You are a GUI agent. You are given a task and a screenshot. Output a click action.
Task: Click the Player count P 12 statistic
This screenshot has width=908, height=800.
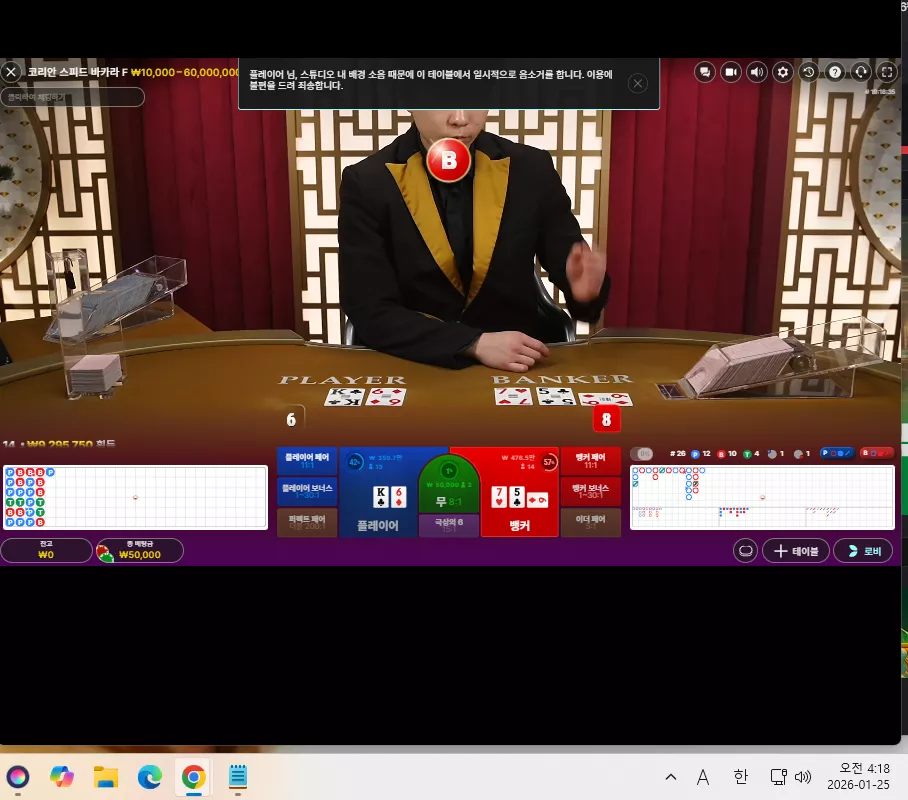(701, 454)
